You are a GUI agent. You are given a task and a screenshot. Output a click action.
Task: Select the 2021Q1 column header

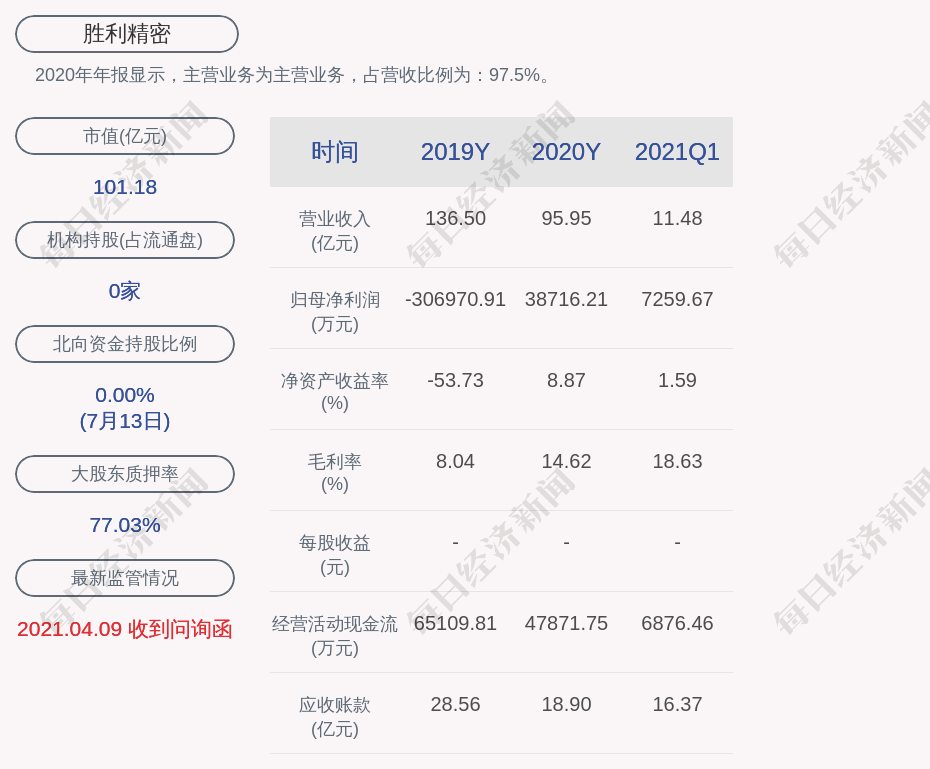coord(677,152)
